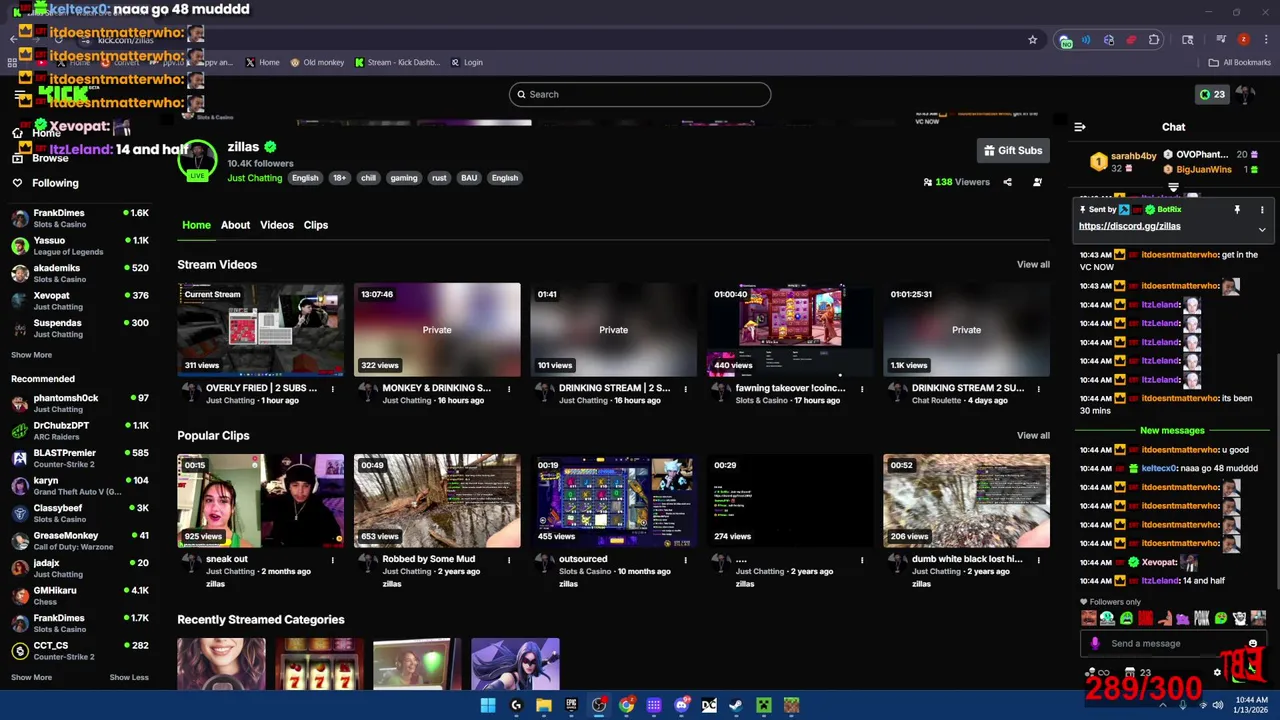Screen dimensions: 1280x720
Task: Click the 138 Viewers count
Action: (956, 182)
